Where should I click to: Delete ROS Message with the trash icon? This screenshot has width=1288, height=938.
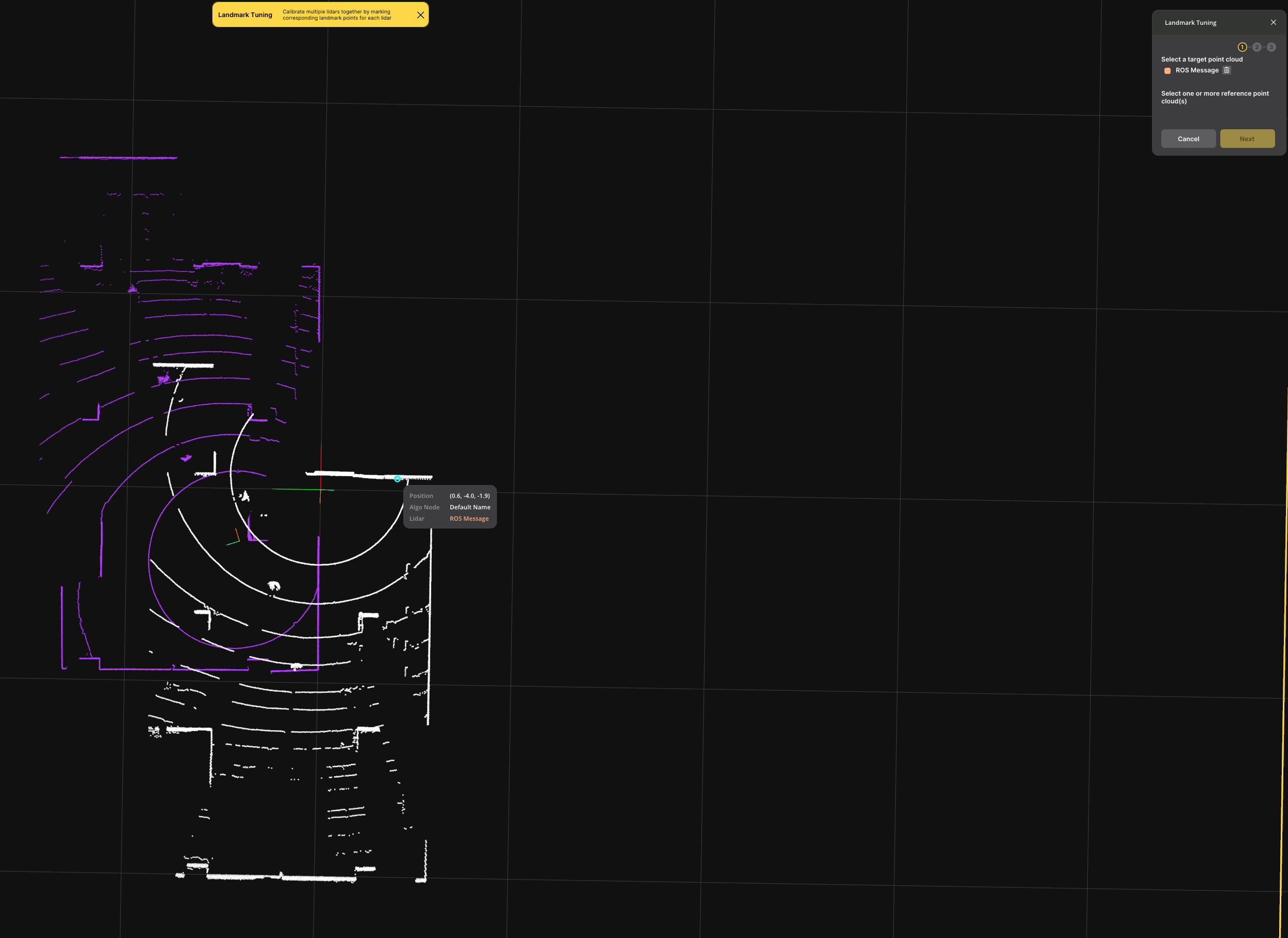[x=1226, y=70]
